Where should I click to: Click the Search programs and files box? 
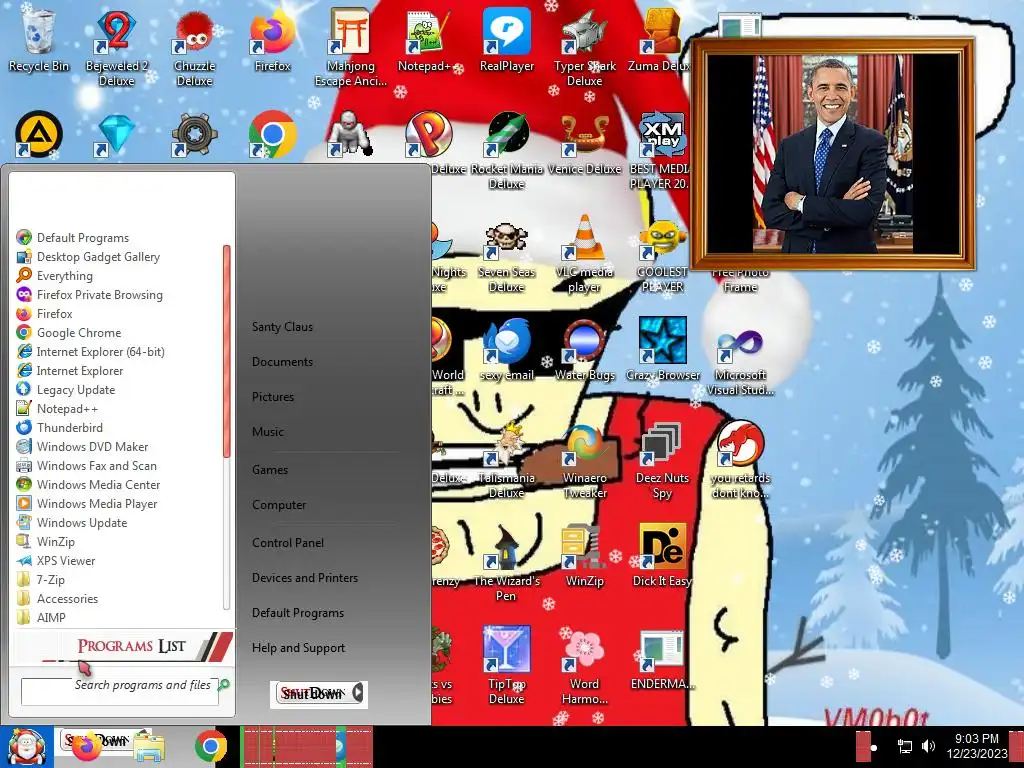click(120, 691)
